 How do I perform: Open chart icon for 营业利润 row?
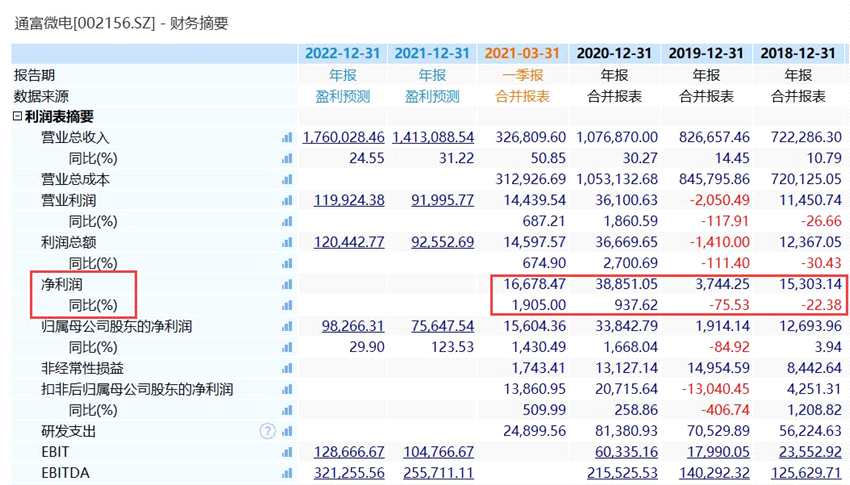(x=287, y=201)
